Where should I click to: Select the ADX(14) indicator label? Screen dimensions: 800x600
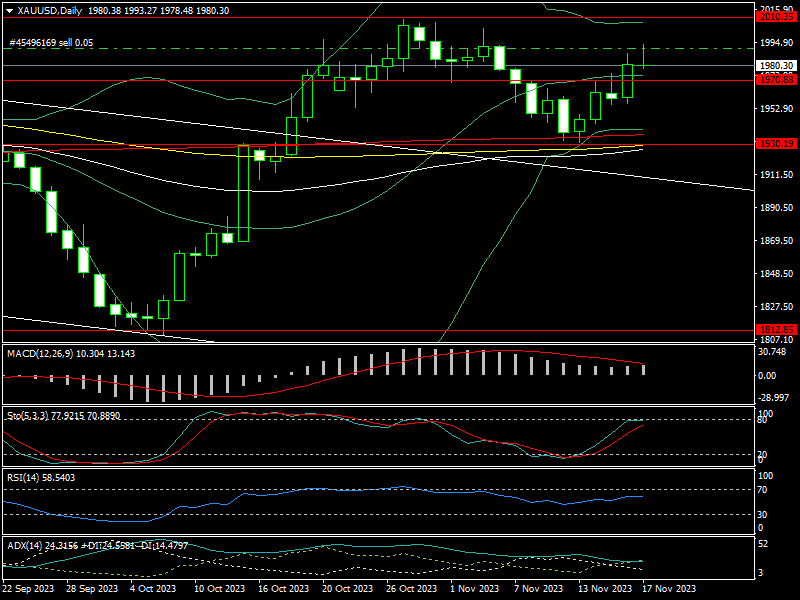tap(27, 545)
